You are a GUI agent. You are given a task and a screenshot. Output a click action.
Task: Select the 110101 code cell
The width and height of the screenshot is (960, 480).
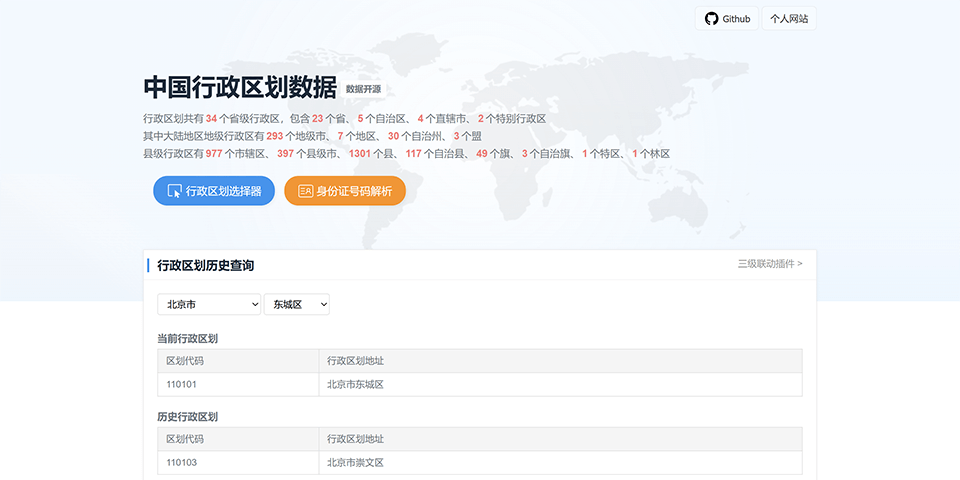click(182, 384)
